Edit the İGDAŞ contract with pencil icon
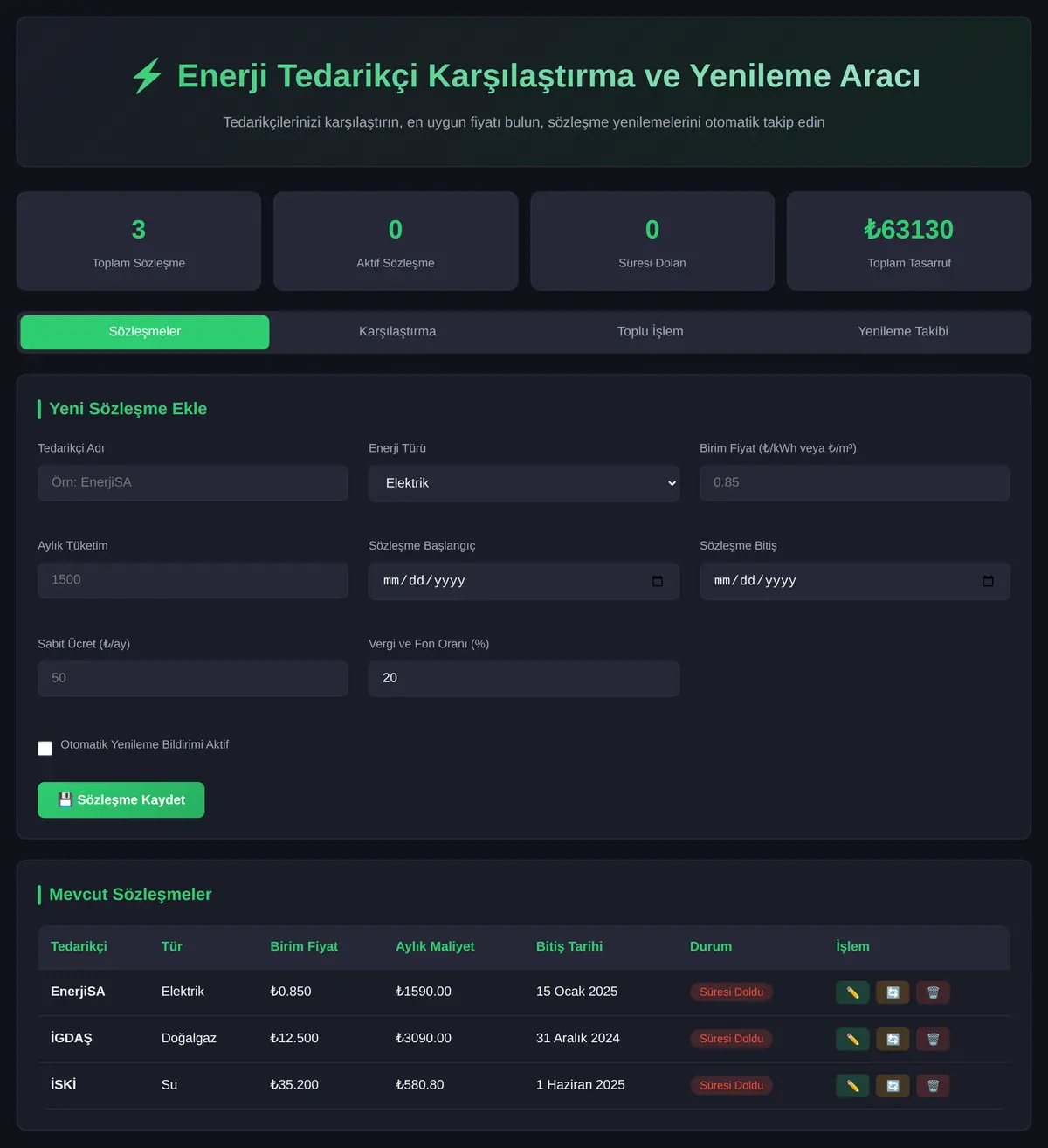Image resolution: width=1048 pixels, height=1148 pixels. [852, 1039]
